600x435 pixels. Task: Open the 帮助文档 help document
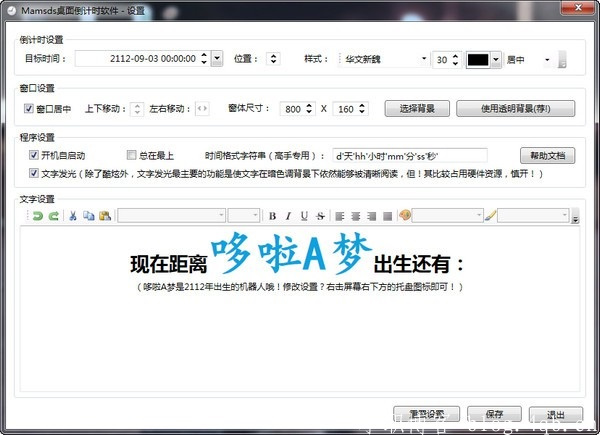pyautogui.click(x=548, y=156)
